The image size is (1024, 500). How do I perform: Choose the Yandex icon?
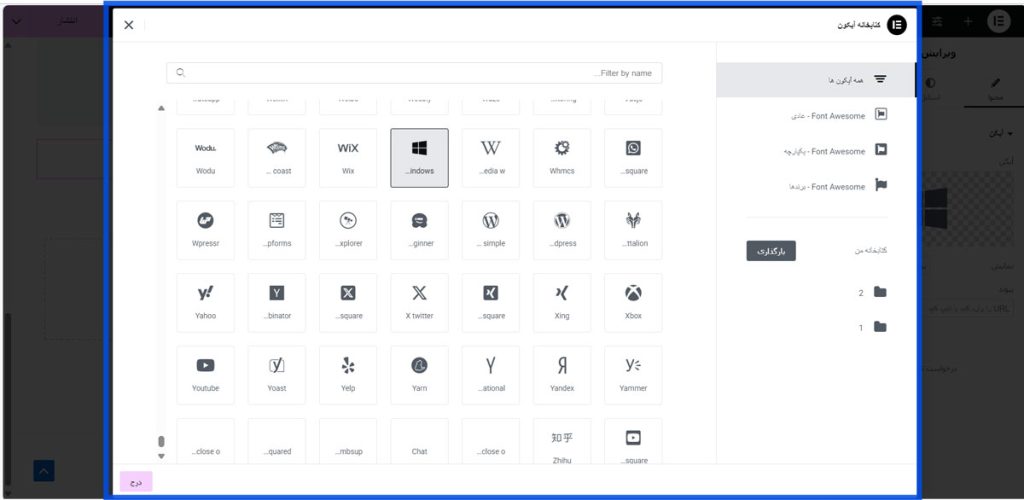click(x=562, y=374)
